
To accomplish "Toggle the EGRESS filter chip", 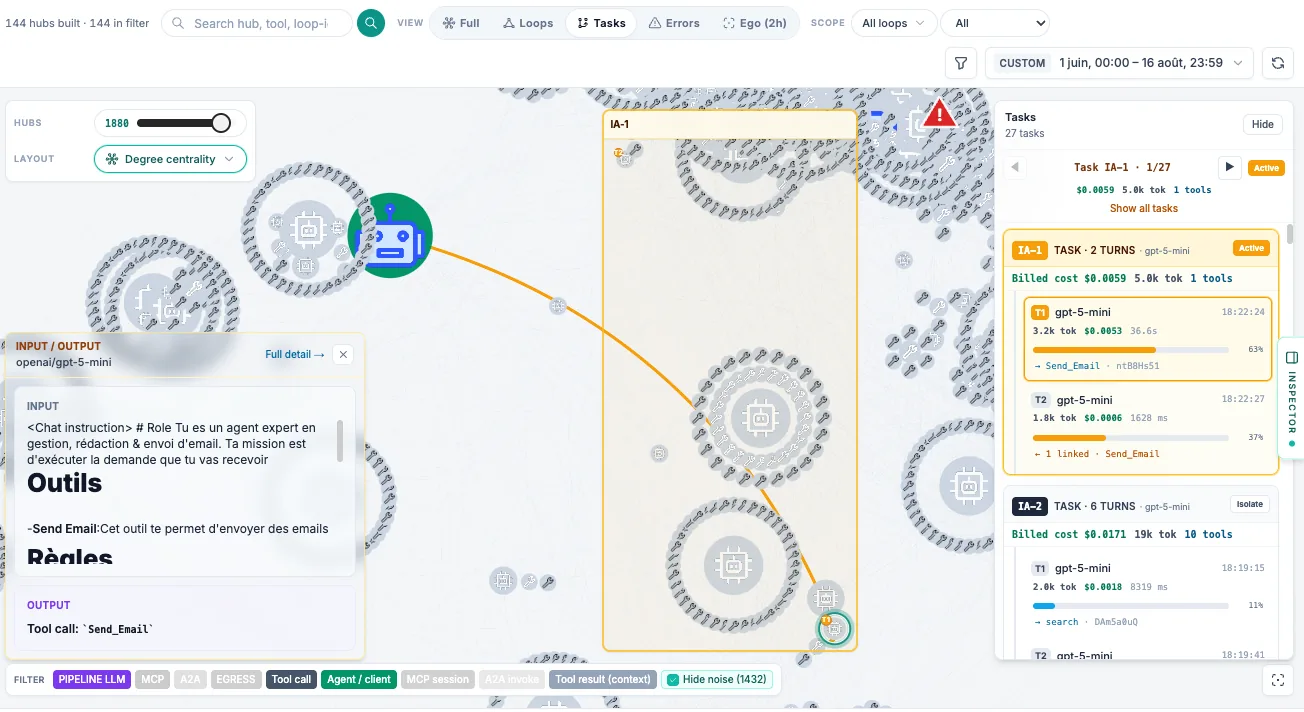I will [236, 680].
